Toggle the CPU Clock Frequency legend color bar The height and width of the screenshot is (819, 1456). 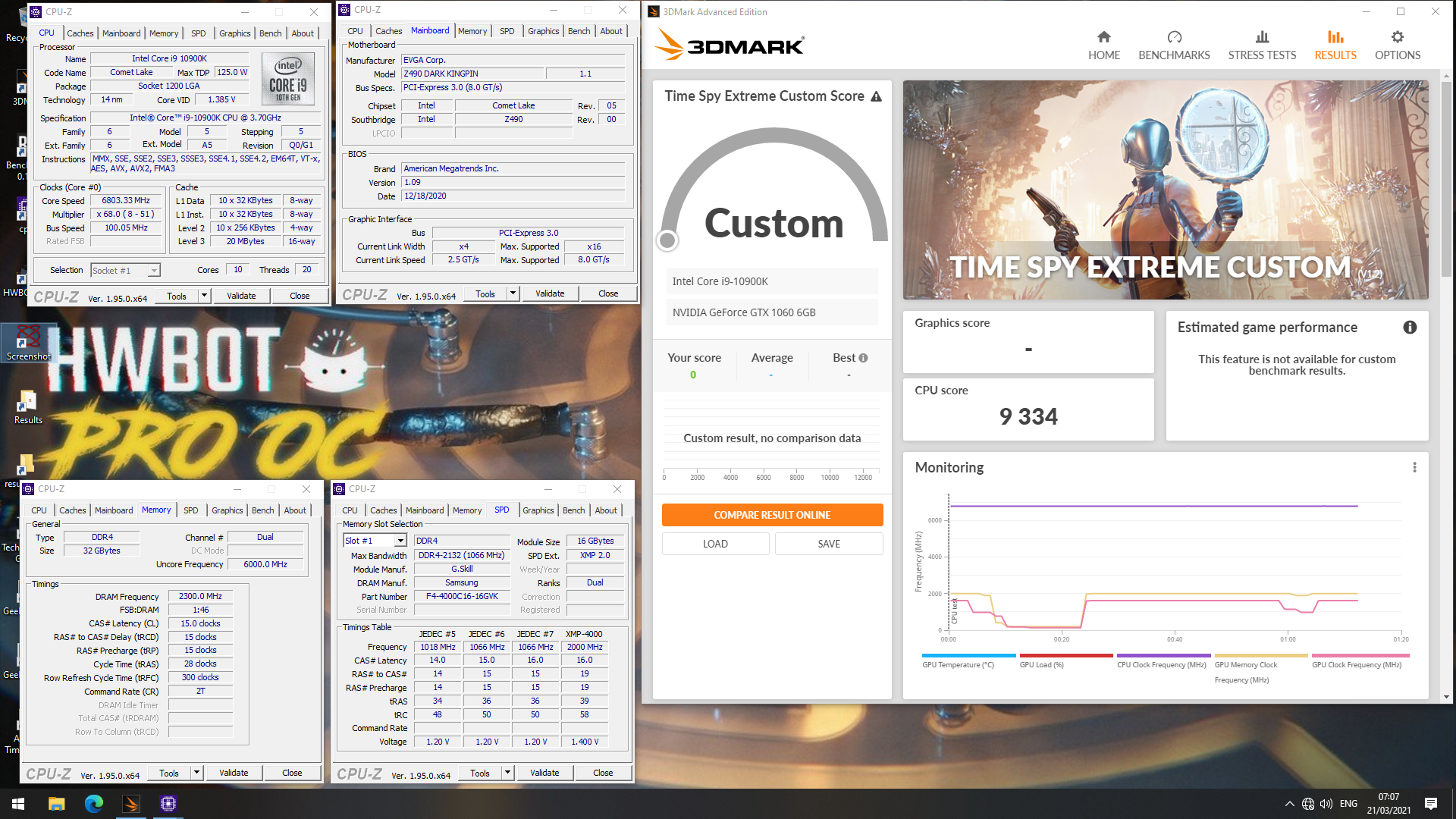coord(1163,656)
